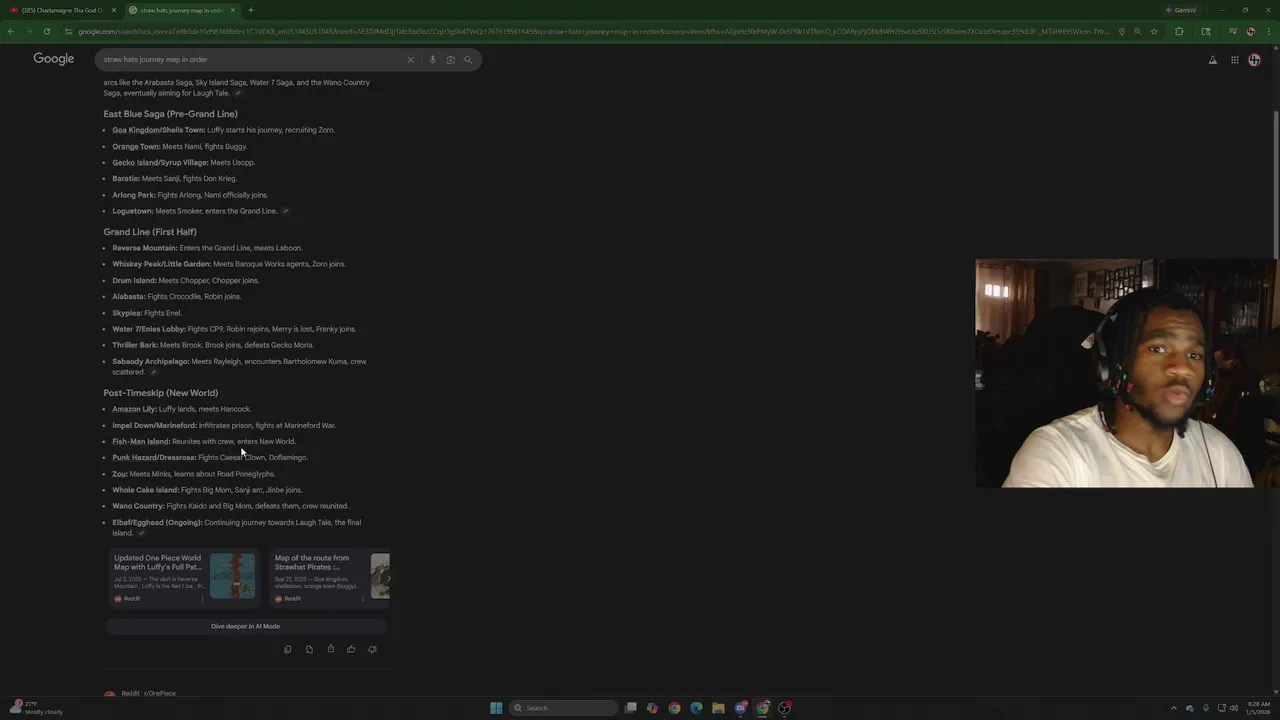Viewport: 1280px width, 720px height.
Task: Click the 'Post-Timeskip (New World)' heading
Action: point(160,393)
